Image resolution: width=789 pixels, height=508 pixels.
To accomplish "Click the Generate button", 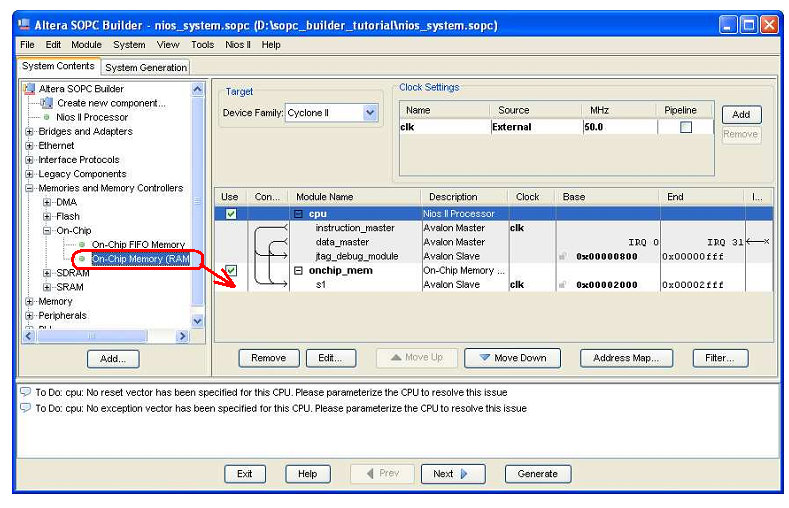I will pyautogui.click(x=538, y=474).
